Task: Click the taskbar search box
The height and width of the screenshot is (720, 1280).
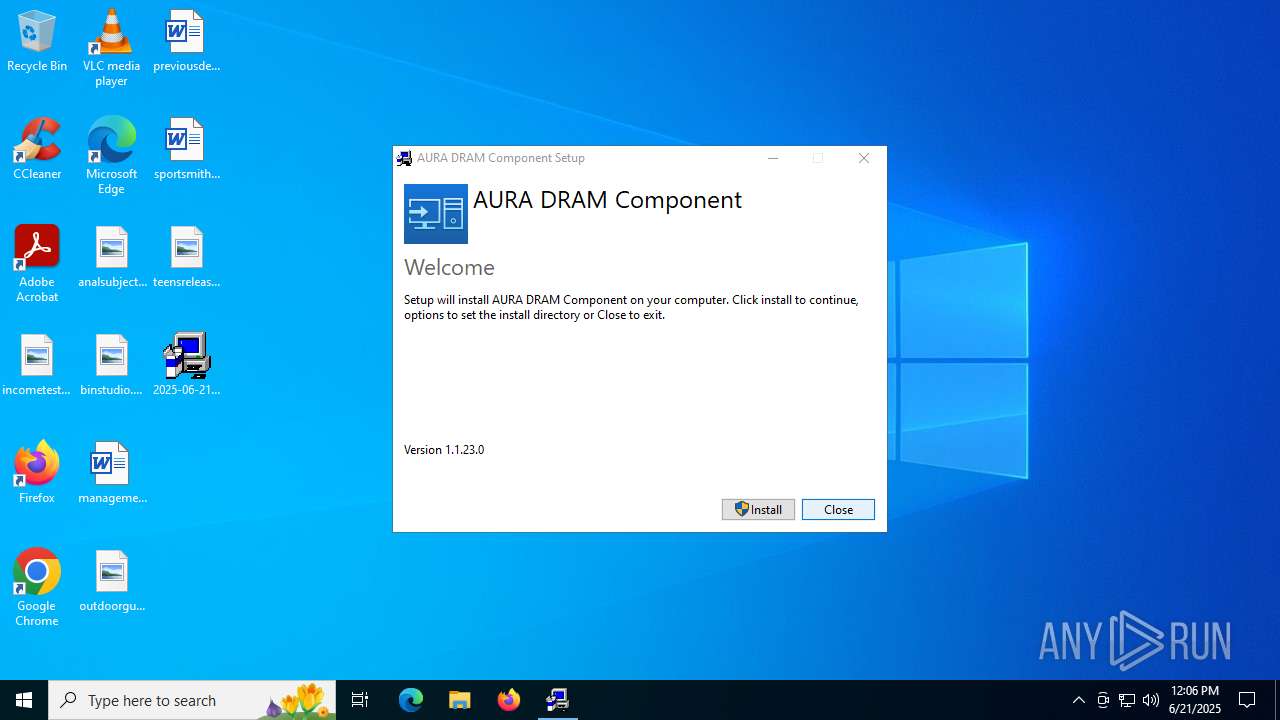Action: [192, 700]
